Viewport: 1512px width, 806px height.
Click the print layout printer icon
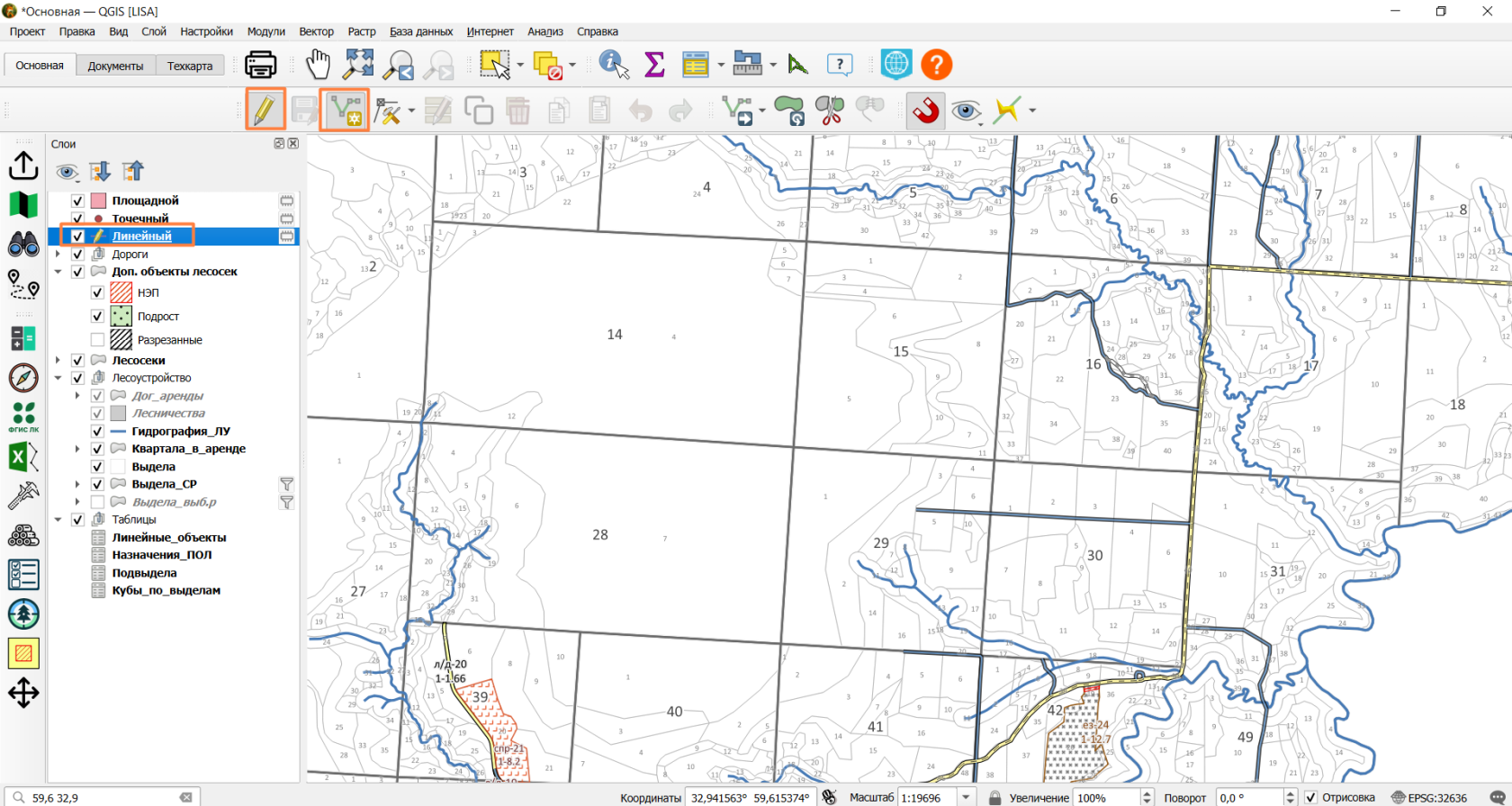pyautogui.click(x=261, y=65)
